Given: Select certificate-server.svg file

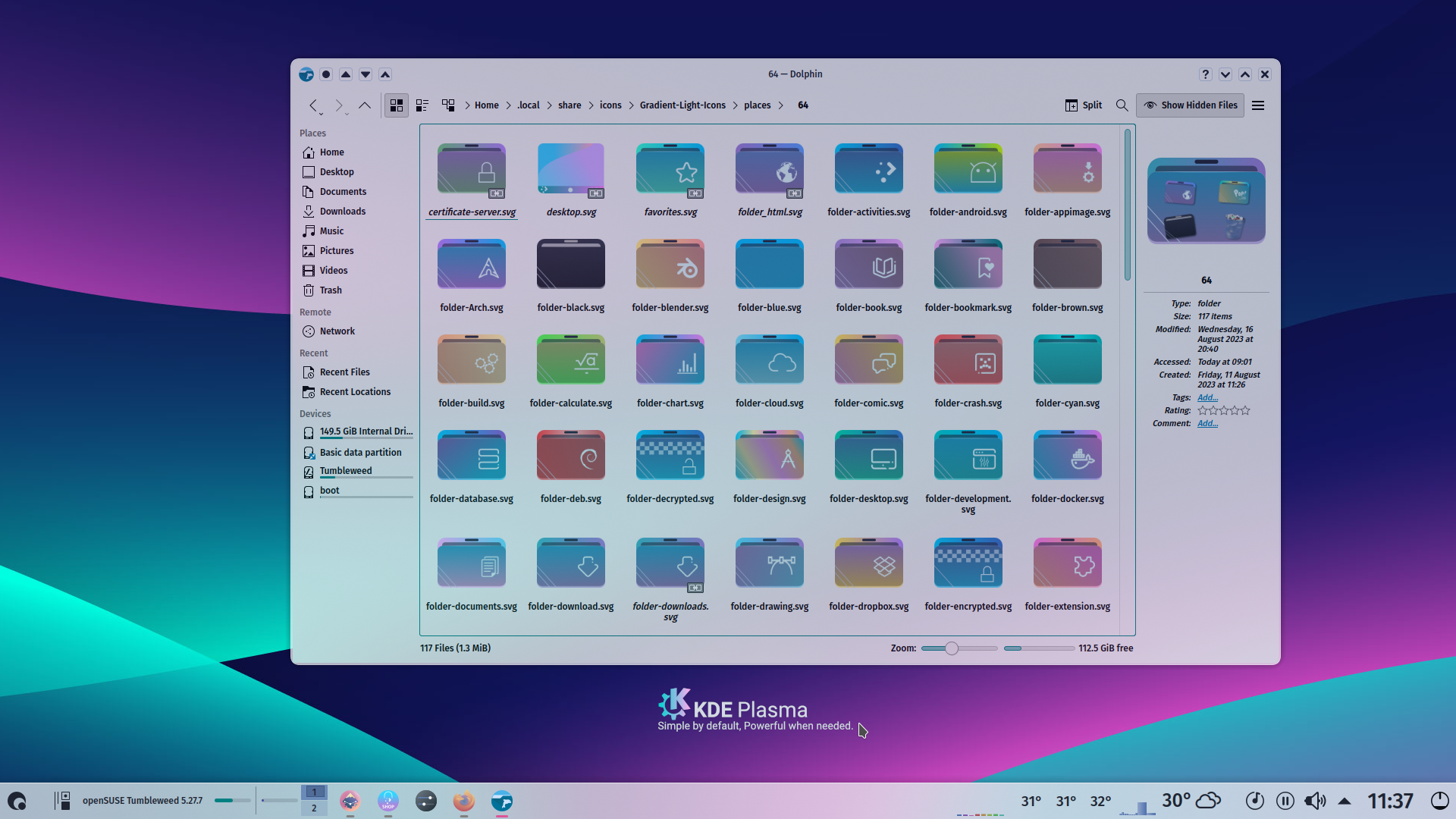Looking at the screenshot, I should pyautogui.click(x=472, y=180).
